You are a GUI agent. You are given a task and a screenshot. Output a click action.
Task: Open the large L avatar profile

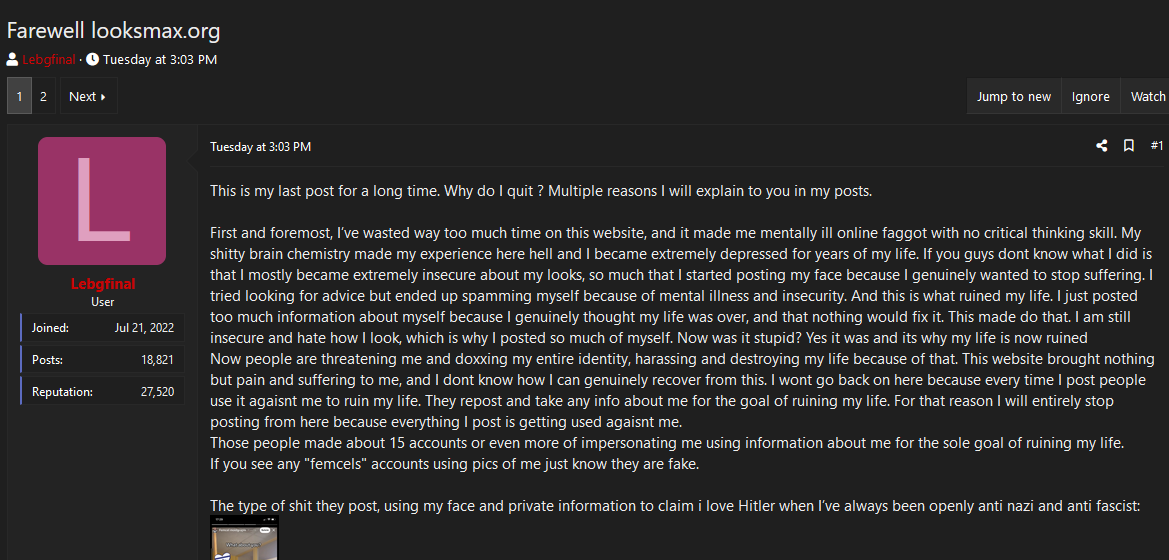102,201
